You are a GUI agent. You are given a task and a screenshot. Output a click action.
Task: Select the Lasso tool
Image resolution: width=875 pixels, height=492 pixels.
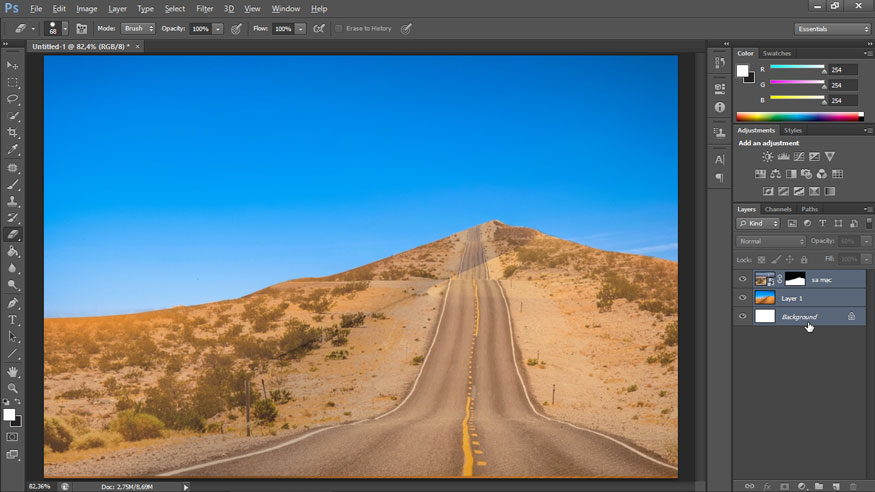tap(13, 99)
